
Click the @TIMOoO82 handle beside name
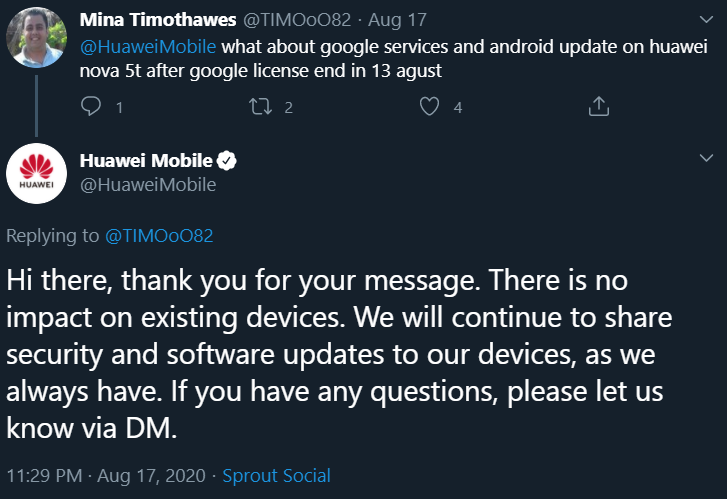pyautogui.click(x=297, y=20)
